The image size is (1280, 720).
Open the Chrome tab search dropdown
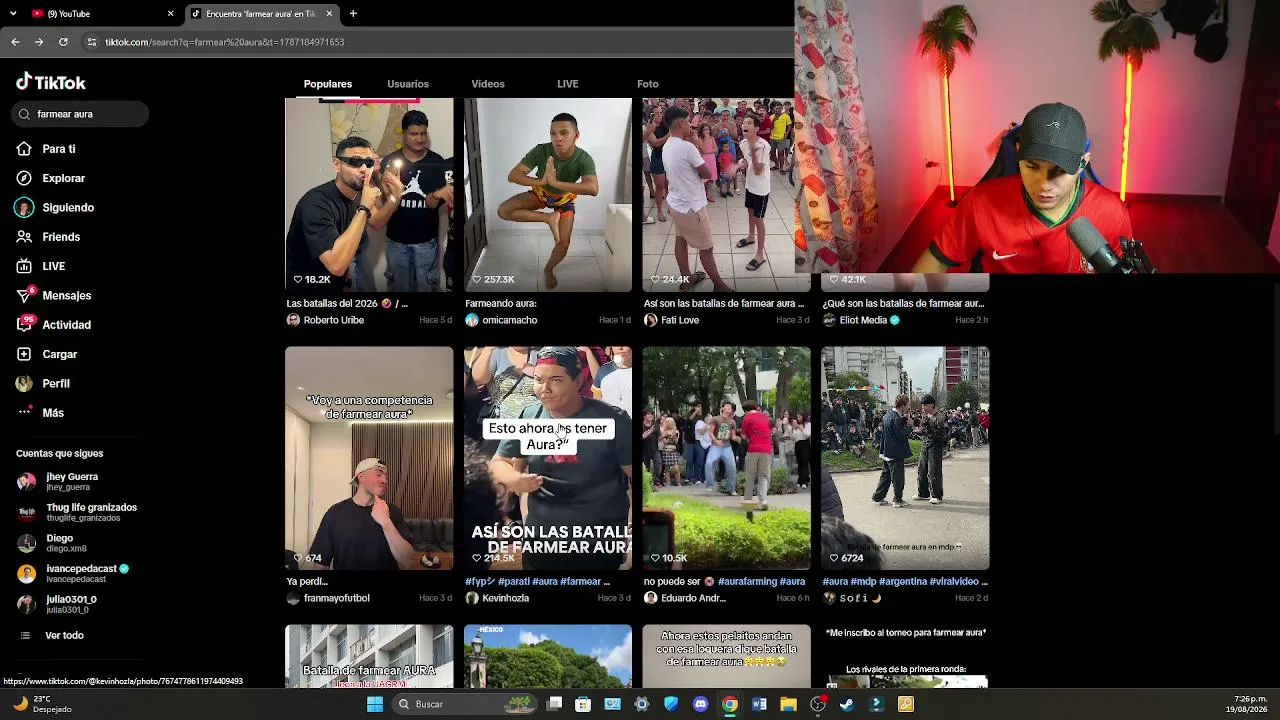(14, 14)
